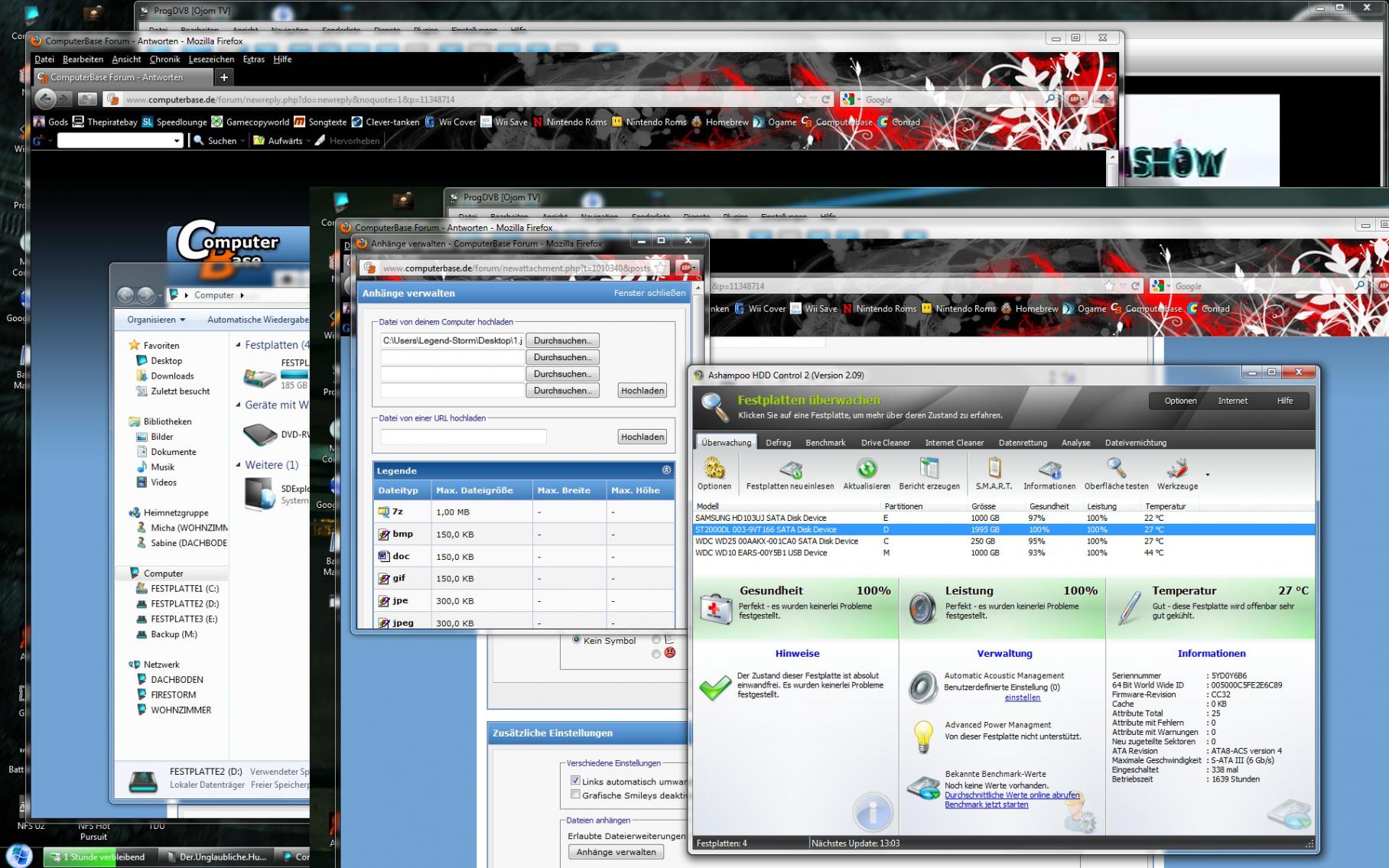Expand the chevron after Computer in Explorer address bar

pos(242,295)
